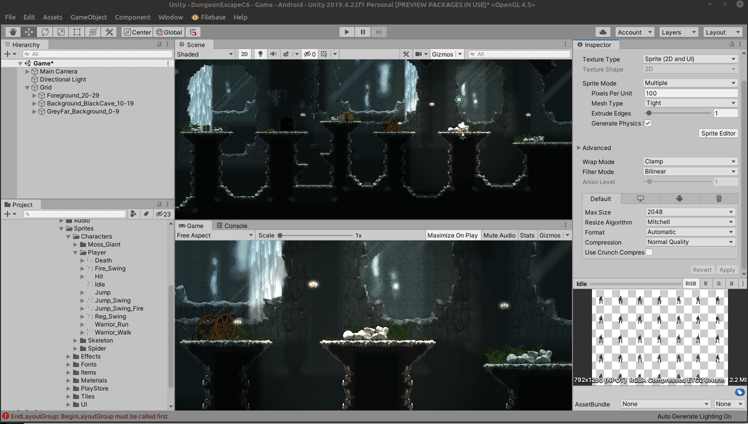Lock the Inspector panel
748x424 pixels.
click(x=732, y=44)
